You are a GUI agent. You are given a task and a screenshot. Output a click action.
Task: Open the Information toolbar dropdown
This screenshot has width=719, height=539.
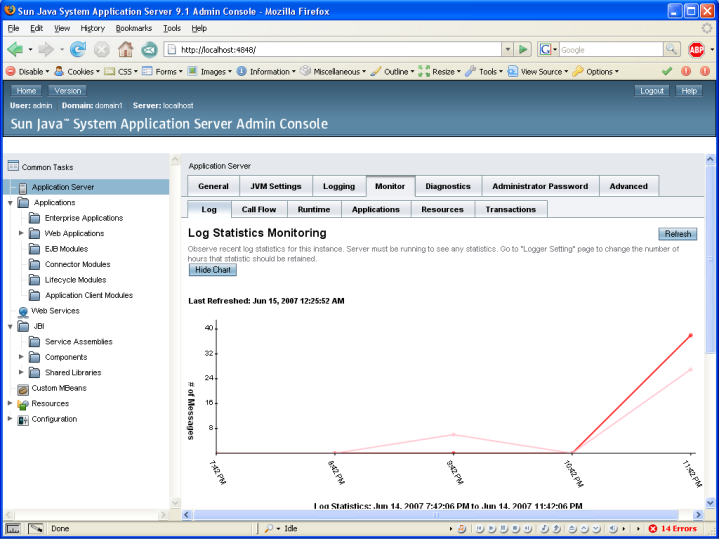[x=266, y=72]
